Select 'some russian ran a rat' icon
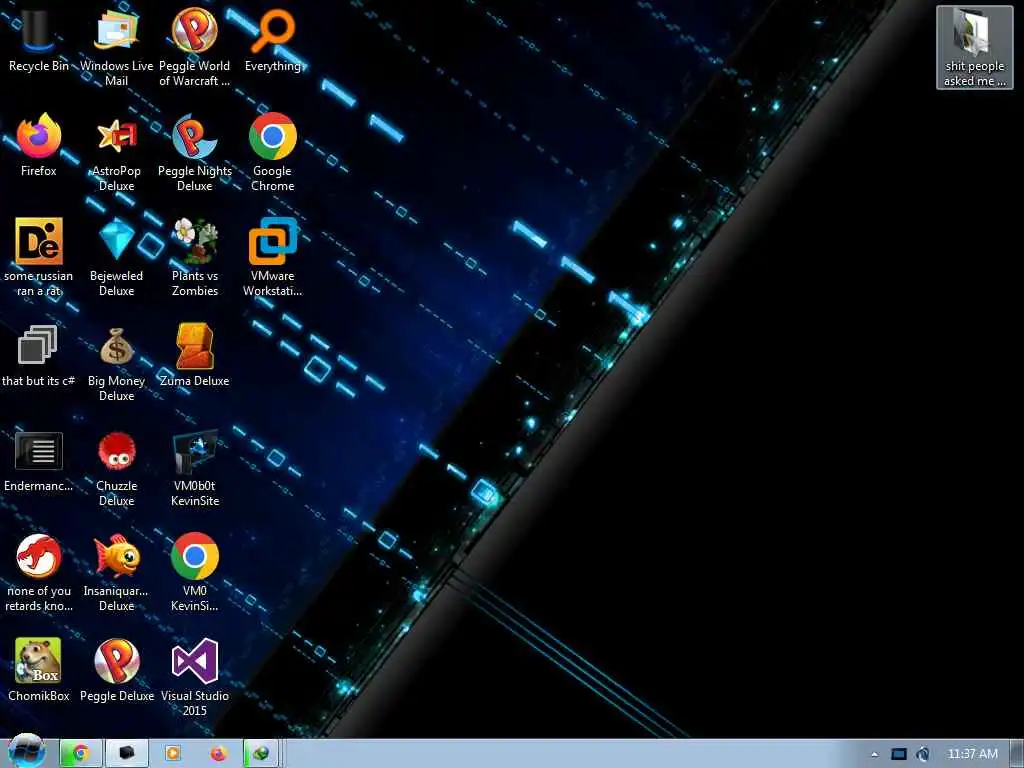Screen dimensions: 1024x768 coord(39,257)
